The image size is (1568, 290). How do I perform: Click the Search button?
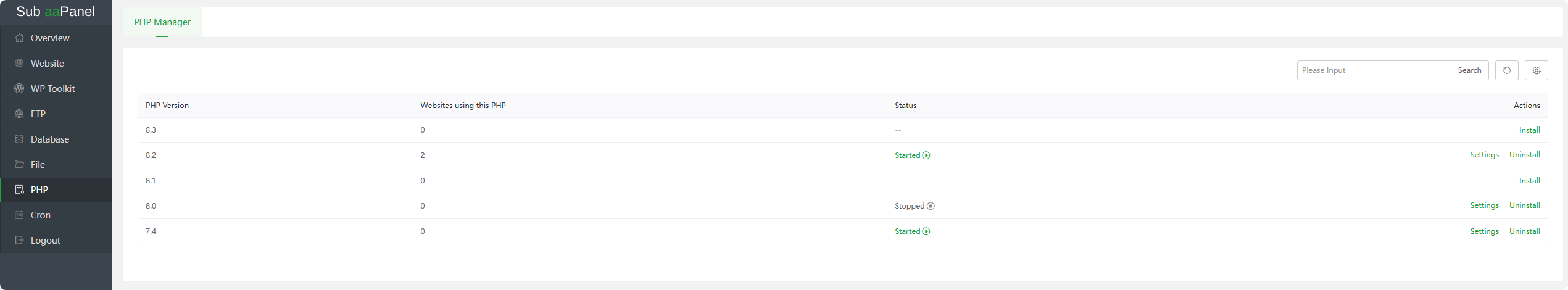(x=1469, y=70)
